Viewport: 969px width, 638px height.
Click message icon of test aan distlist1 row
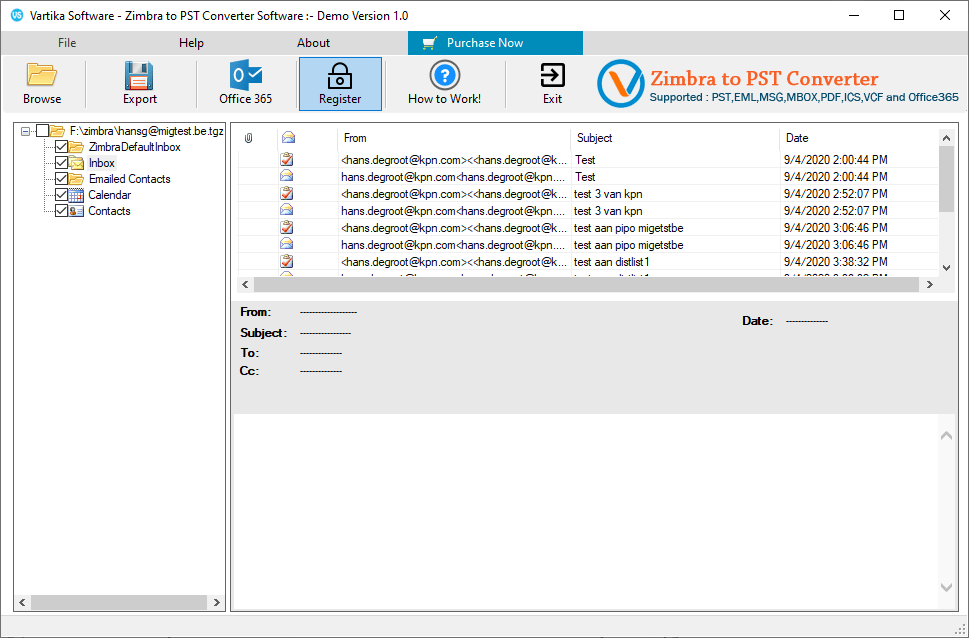click(286, 262)
